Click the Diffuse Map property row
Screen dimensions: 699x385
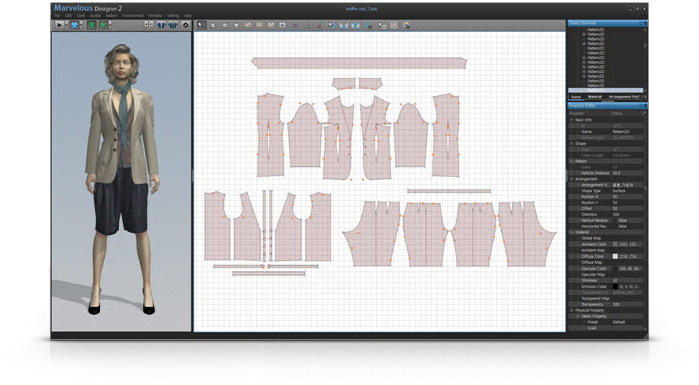click(606, 262)
